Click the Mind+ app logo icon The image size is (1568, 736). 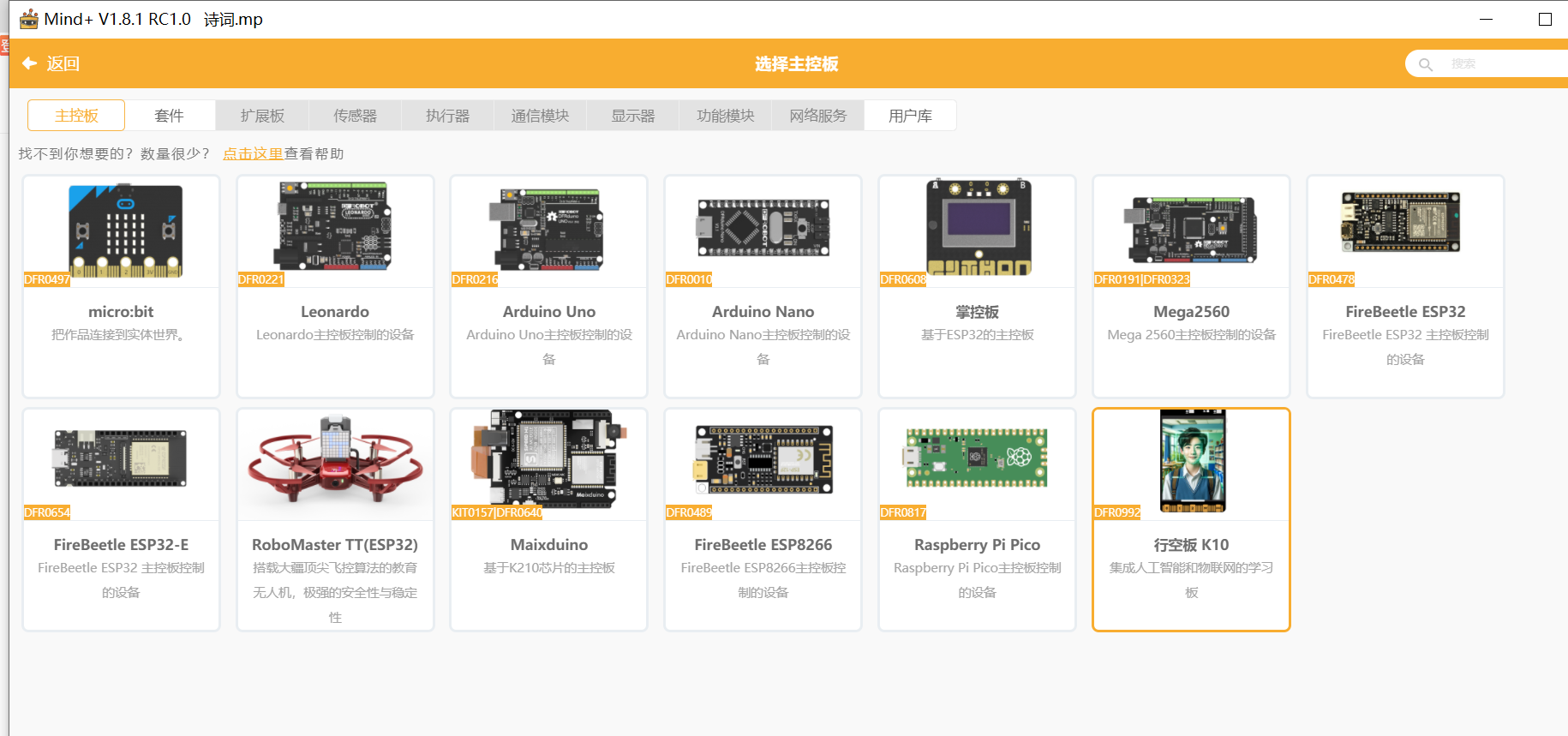29,19
